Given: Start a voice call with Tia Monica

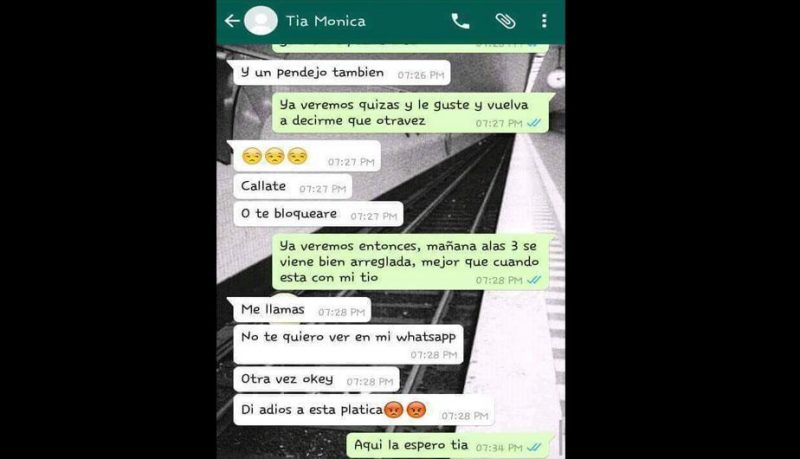Looking at the screenshot, I should 460,21.
